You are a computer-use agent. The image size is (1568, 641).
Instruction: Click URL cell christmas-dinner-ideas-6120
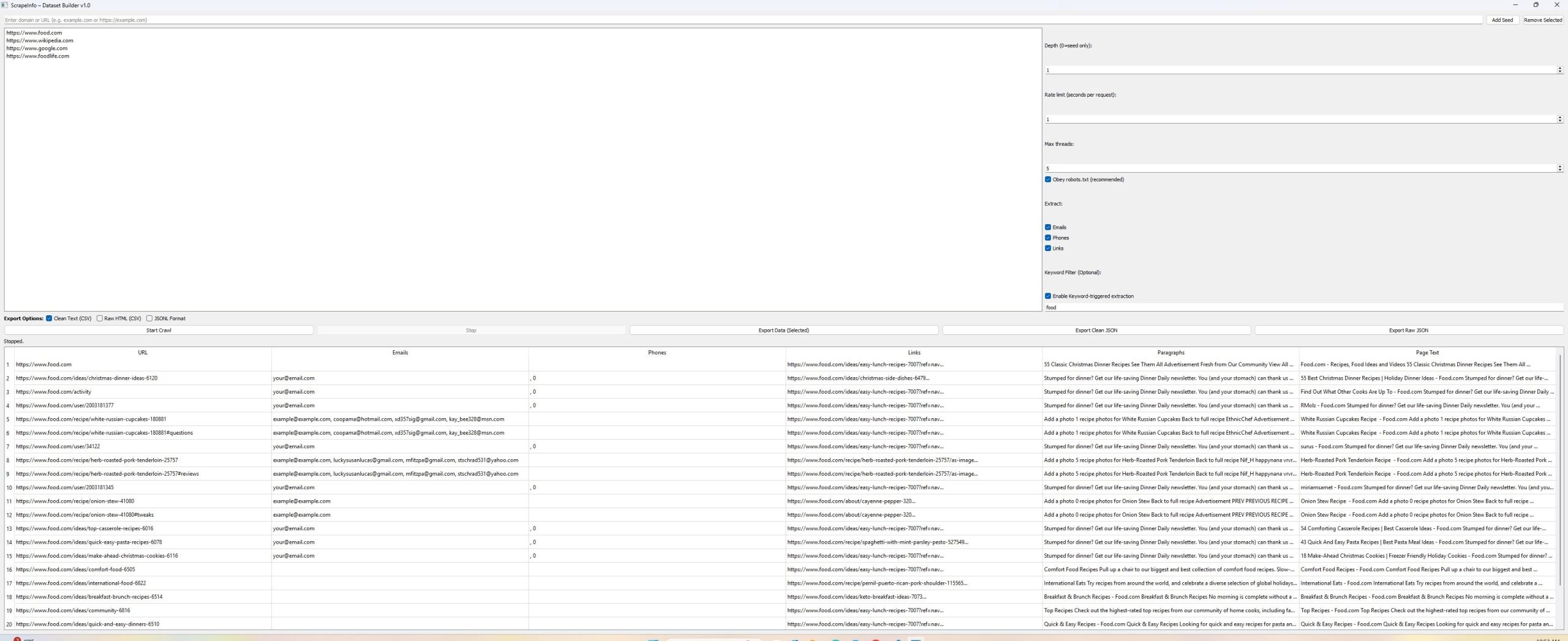click(x=143, y=378)
